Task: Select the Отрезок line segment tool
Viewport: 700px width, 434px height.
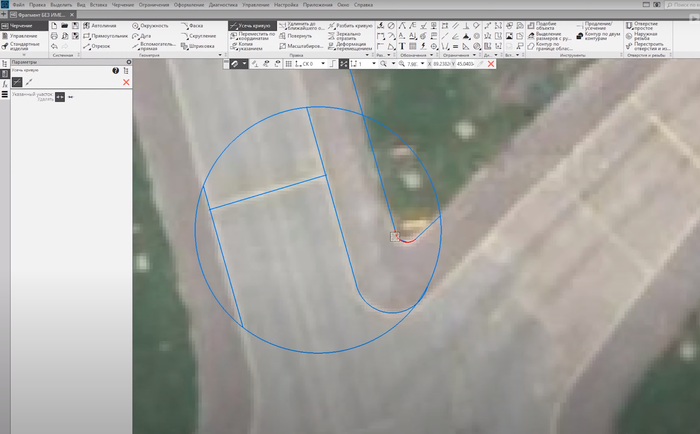Action: click(x=98, y=46)
